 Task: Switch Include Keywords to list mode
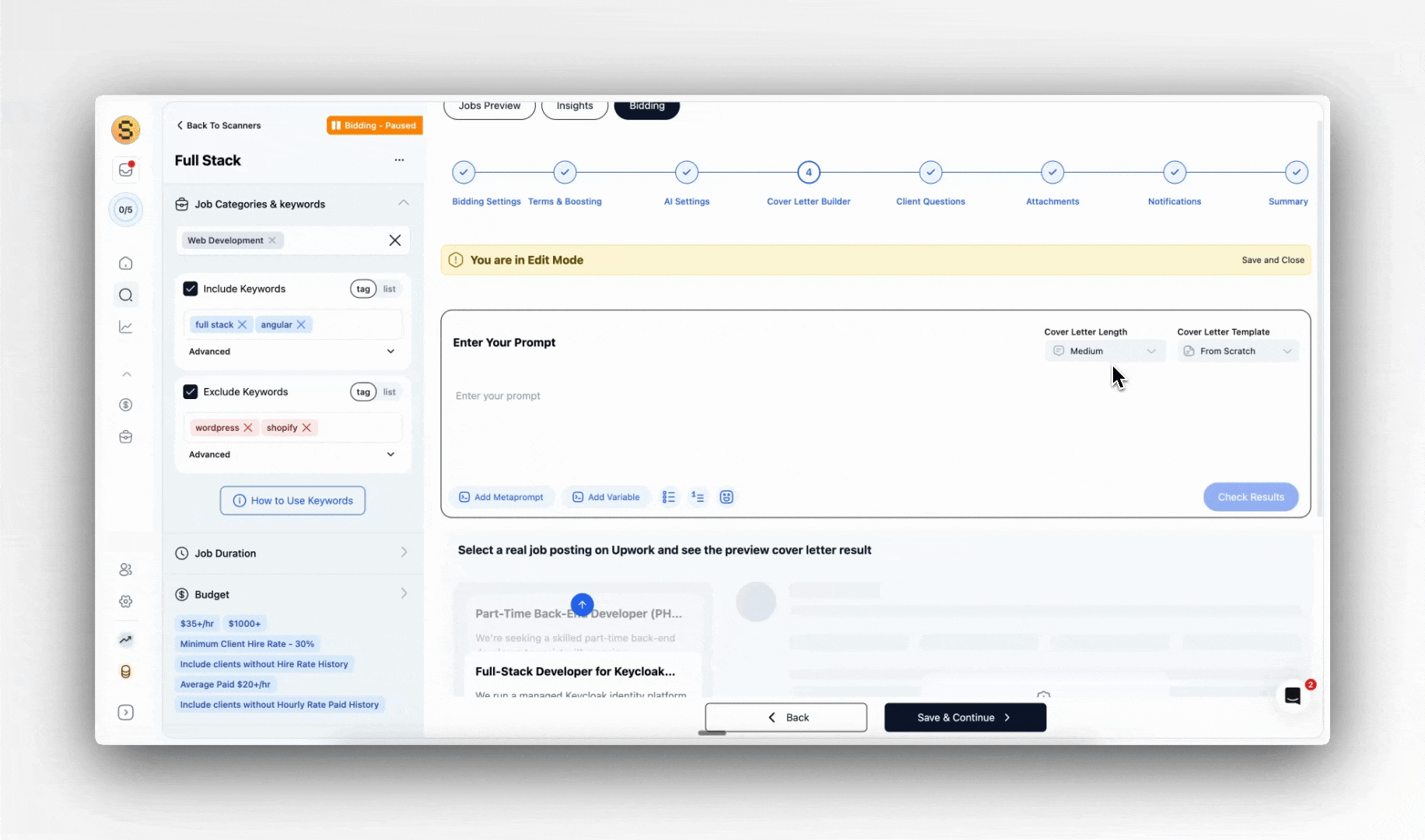[389, 289]
